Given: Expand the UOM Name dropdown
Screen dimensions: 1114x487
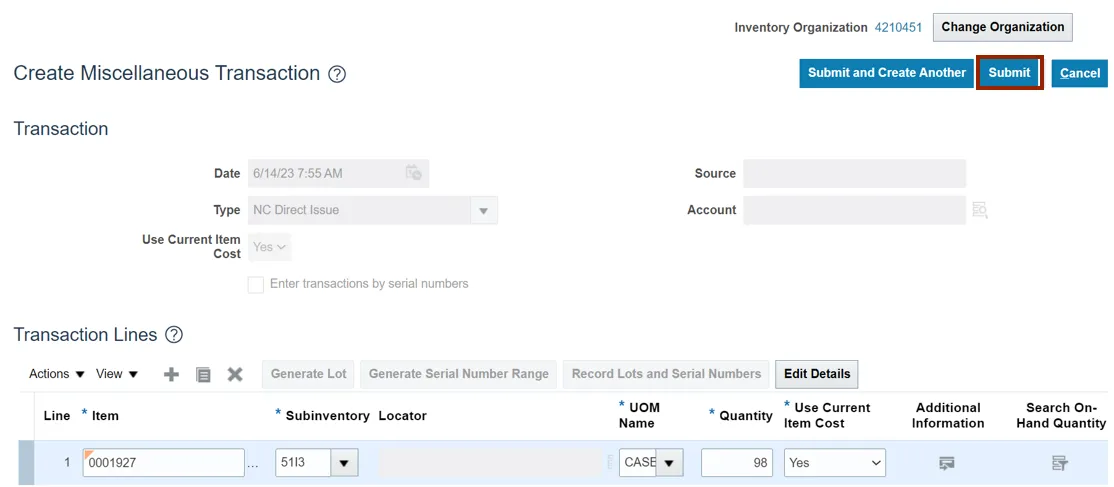Looking at the screenshot, I should [668, 463].
